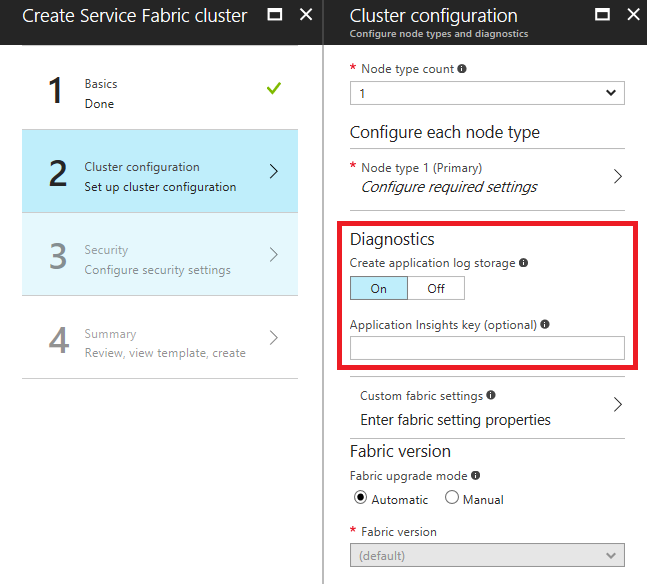Screen dimensions: 647x584
Task: Select step 2 Cluster configuration
Action: (x=160, y=171)
